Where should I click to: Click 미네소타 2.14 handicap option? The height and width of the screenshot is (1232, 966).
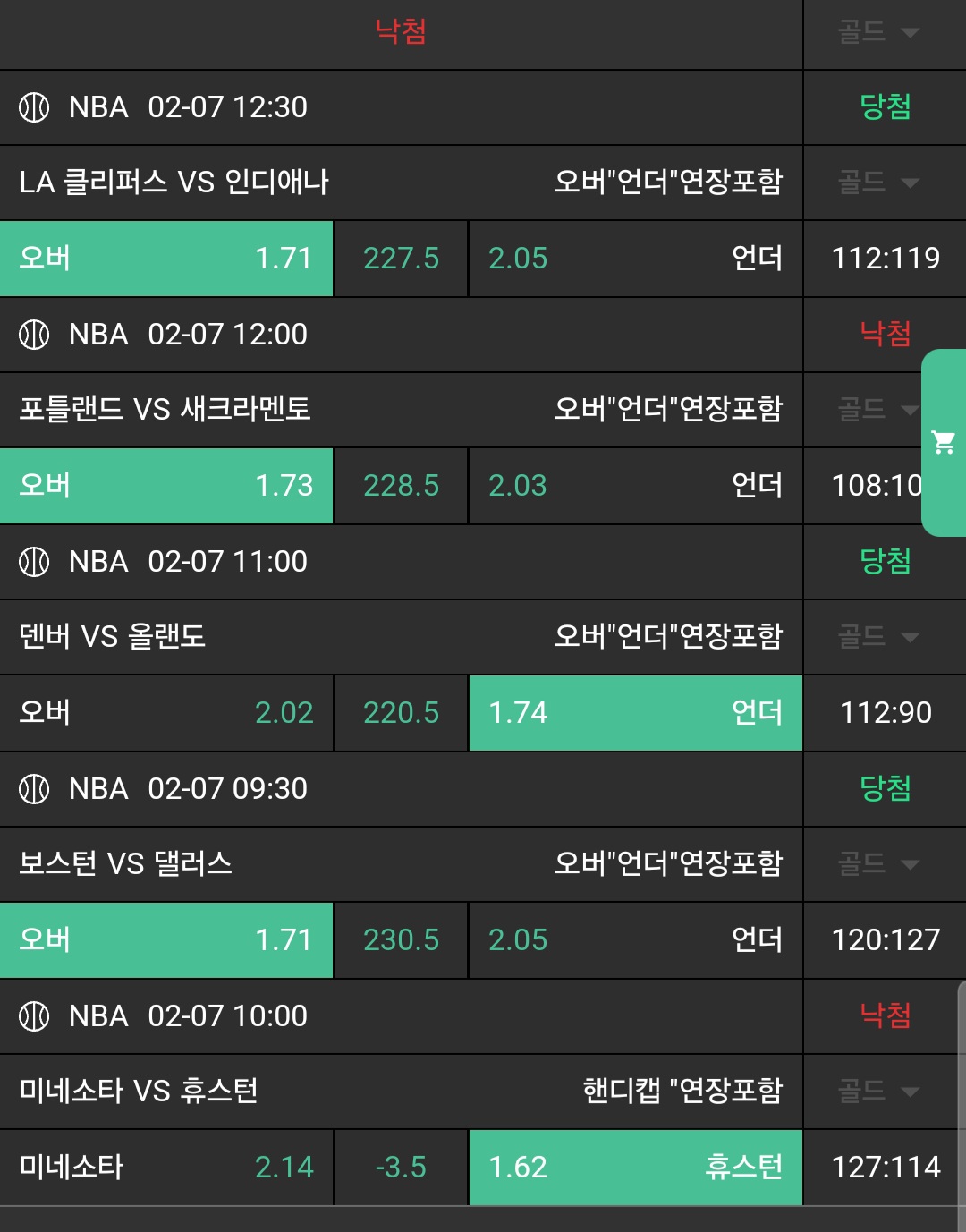[166, 1168]
